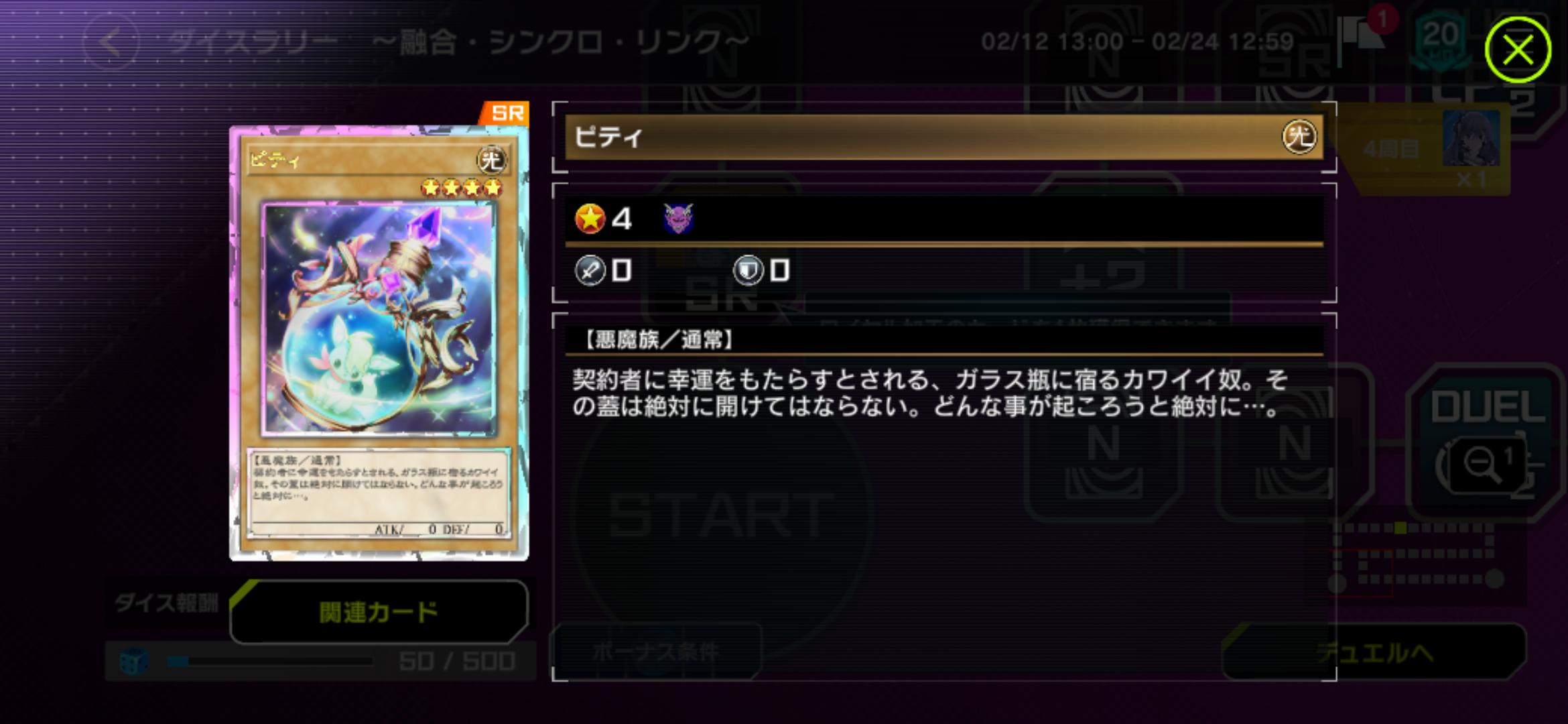Go back with the top-left arrow
The image size is (1568, 724).
pyautogui.click(x=111, y=42)
